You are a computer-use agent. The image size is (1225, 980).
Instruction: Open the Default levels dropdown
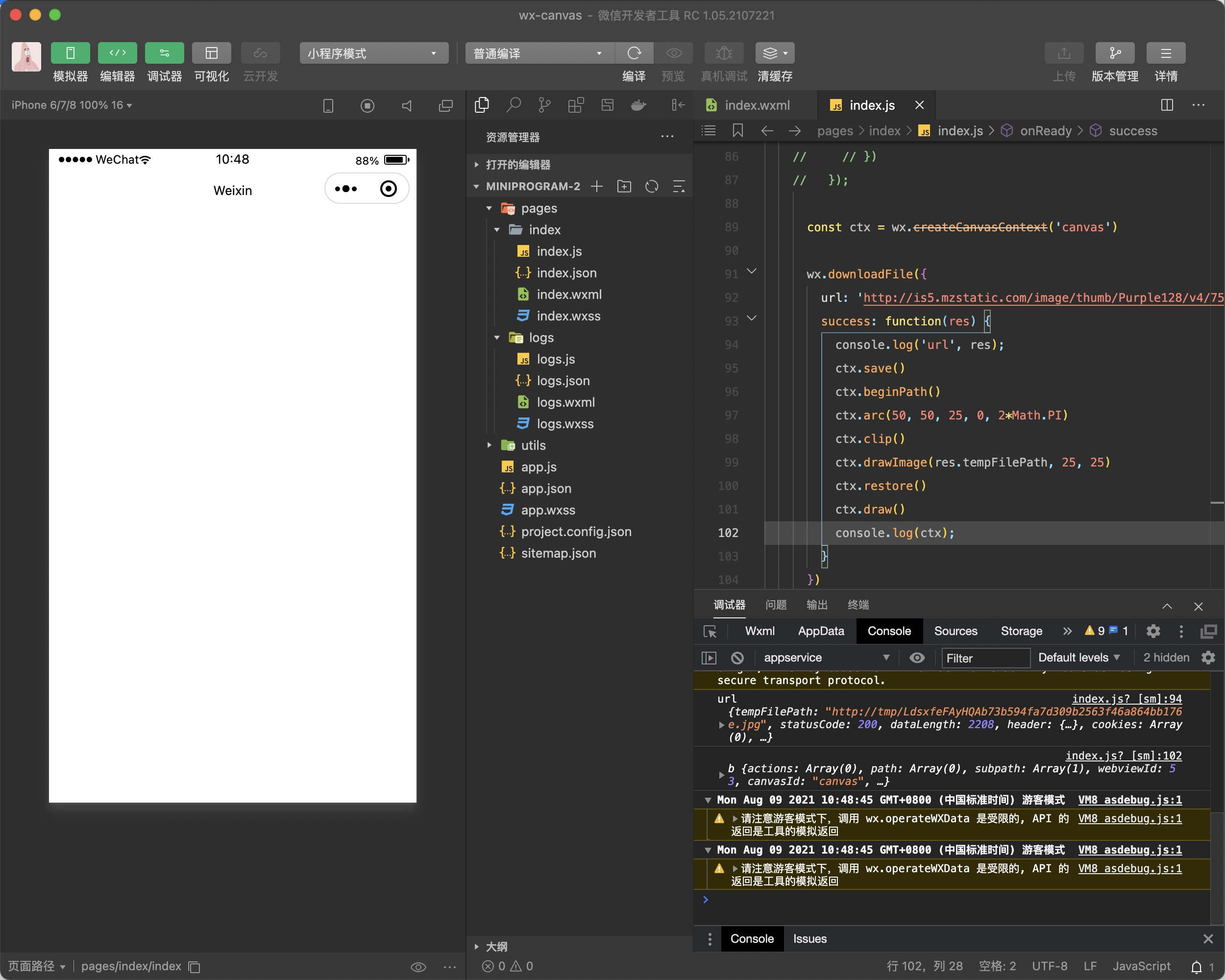tap(1078, 658)
